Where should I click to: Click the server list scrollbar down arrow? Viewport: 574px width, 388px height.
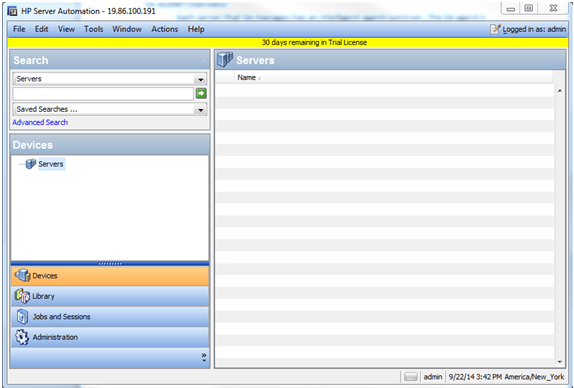pyautogui.click(x=560, y=362)
